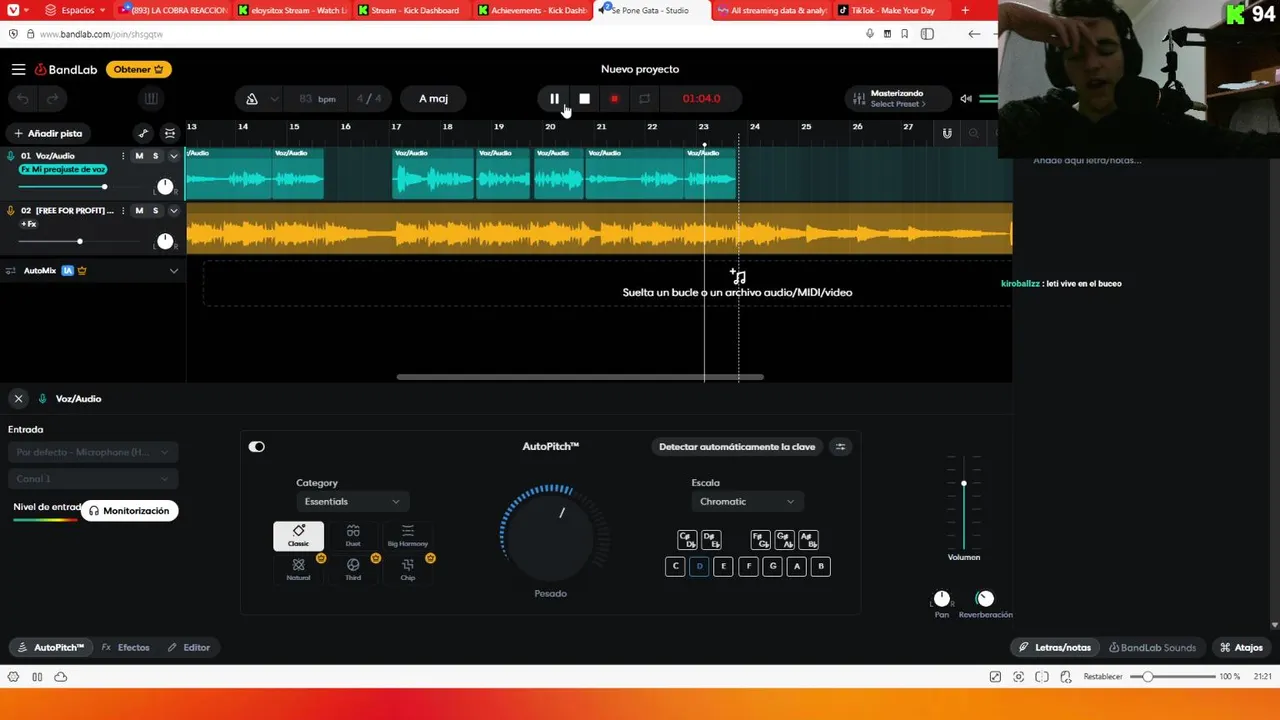Screen dimensions: 1280x720
Task: Toggle the C note key
Action: (x=675, y=566)
